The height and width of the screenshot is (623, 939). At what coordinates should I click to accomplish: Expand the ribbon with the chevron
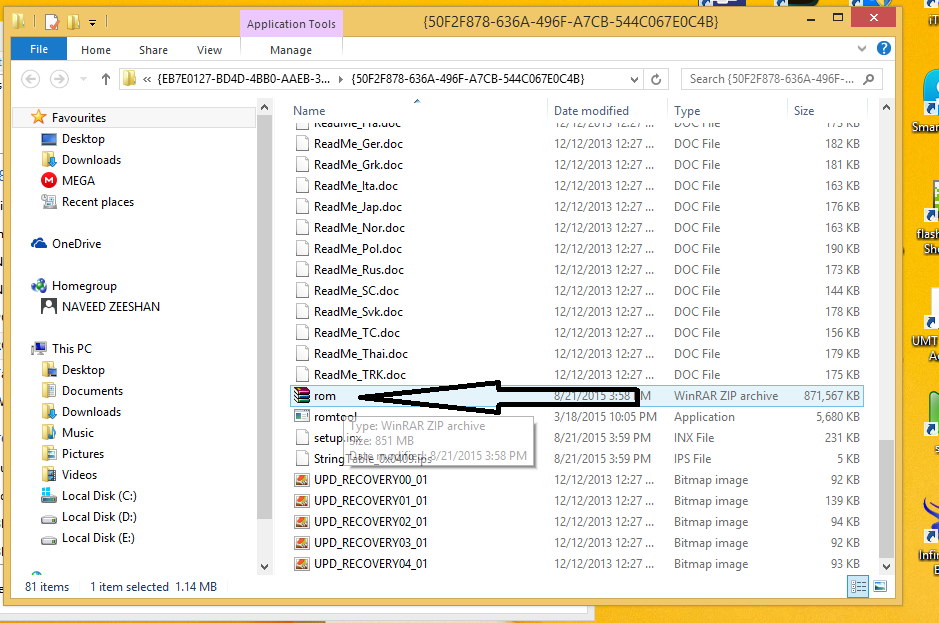pos(862,49)
